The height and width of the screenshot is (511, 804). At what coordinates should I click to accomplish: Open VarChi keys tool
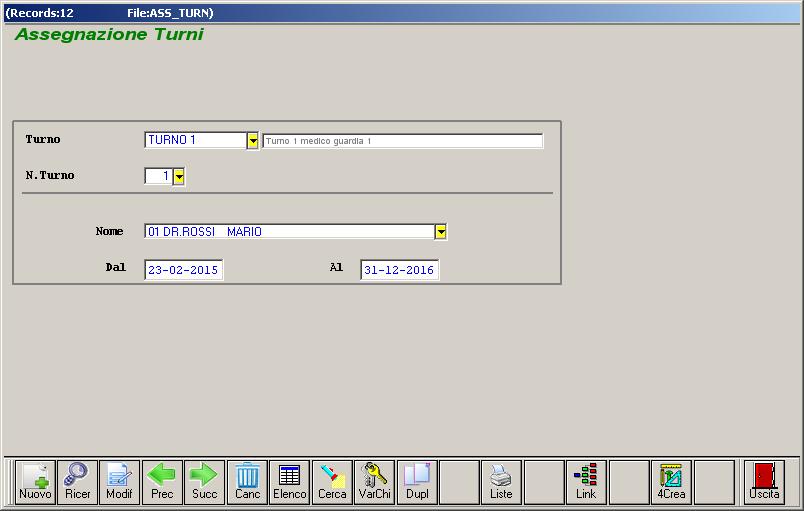click(375, 482)
